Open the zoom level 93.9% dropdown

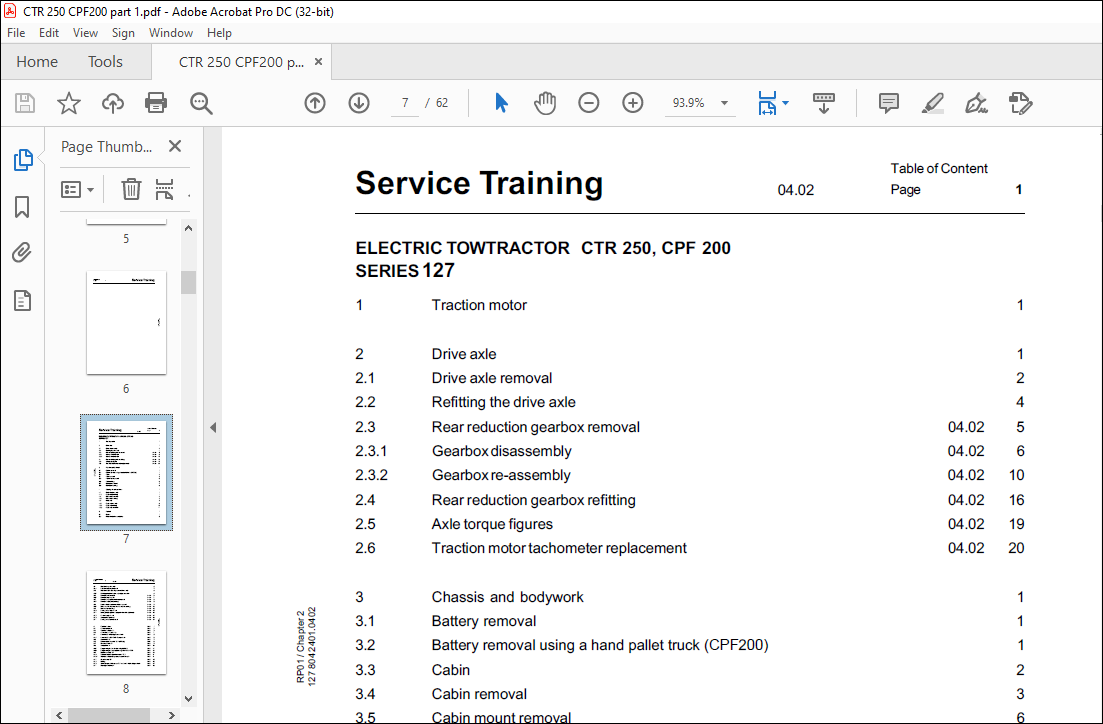point(725,103)
